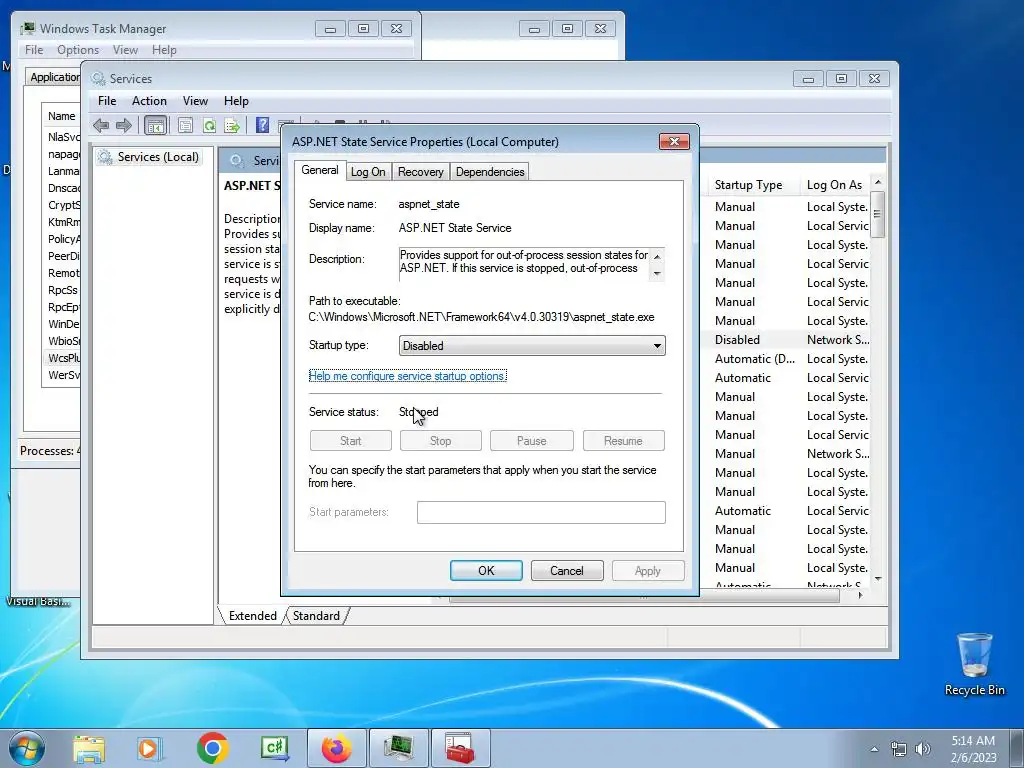Open Firefox from taskbar
The height and width of the screenshot is (768, 1024).
(336, 748)
